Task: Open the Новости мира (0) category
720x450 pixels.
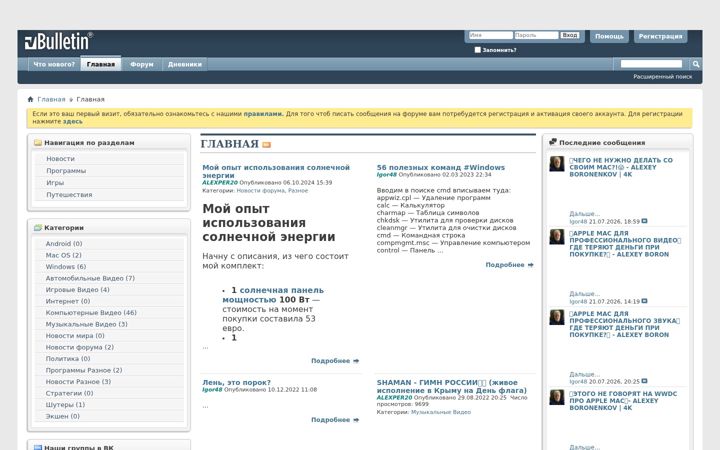Action: click(75, 336)
